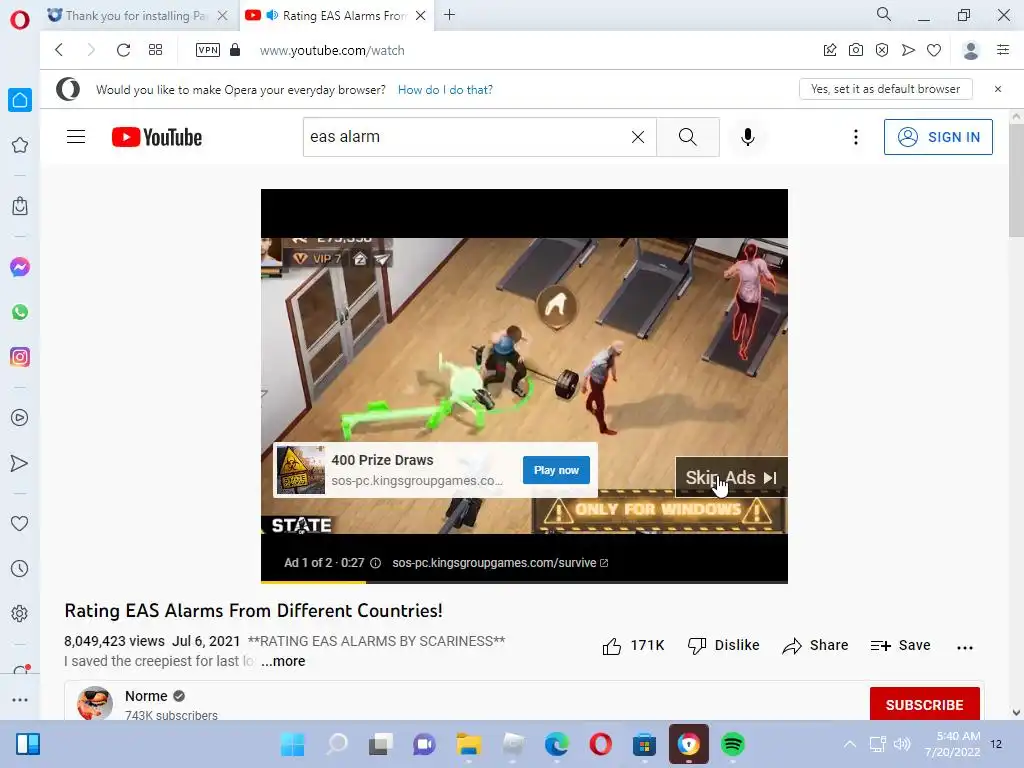
Task: Open sos-pc.kingsgroupgames.com/survive ad link
Action: pos(500,563)
